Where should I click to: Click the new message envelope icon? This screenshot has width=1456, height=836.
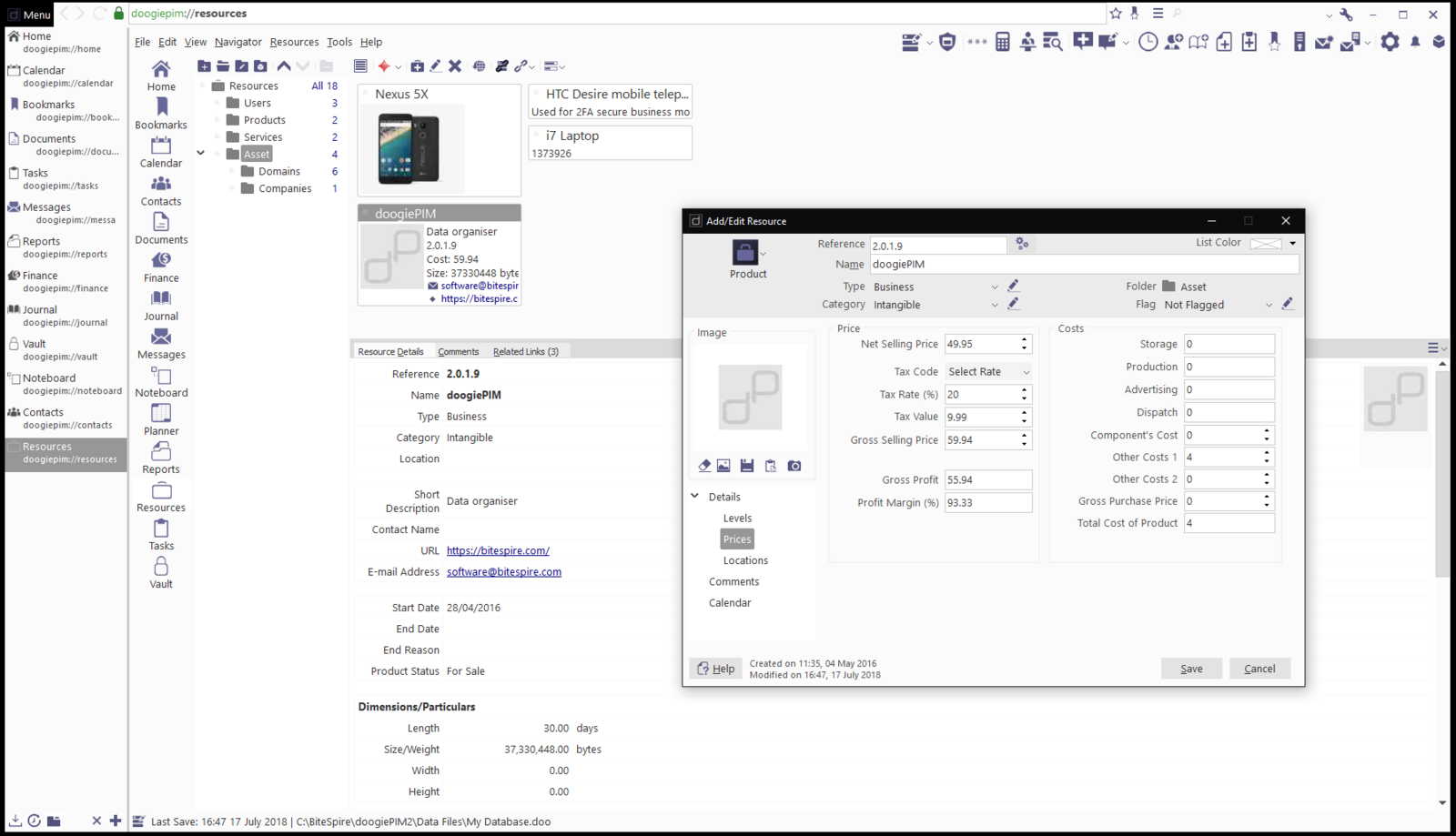point(1324,42)
